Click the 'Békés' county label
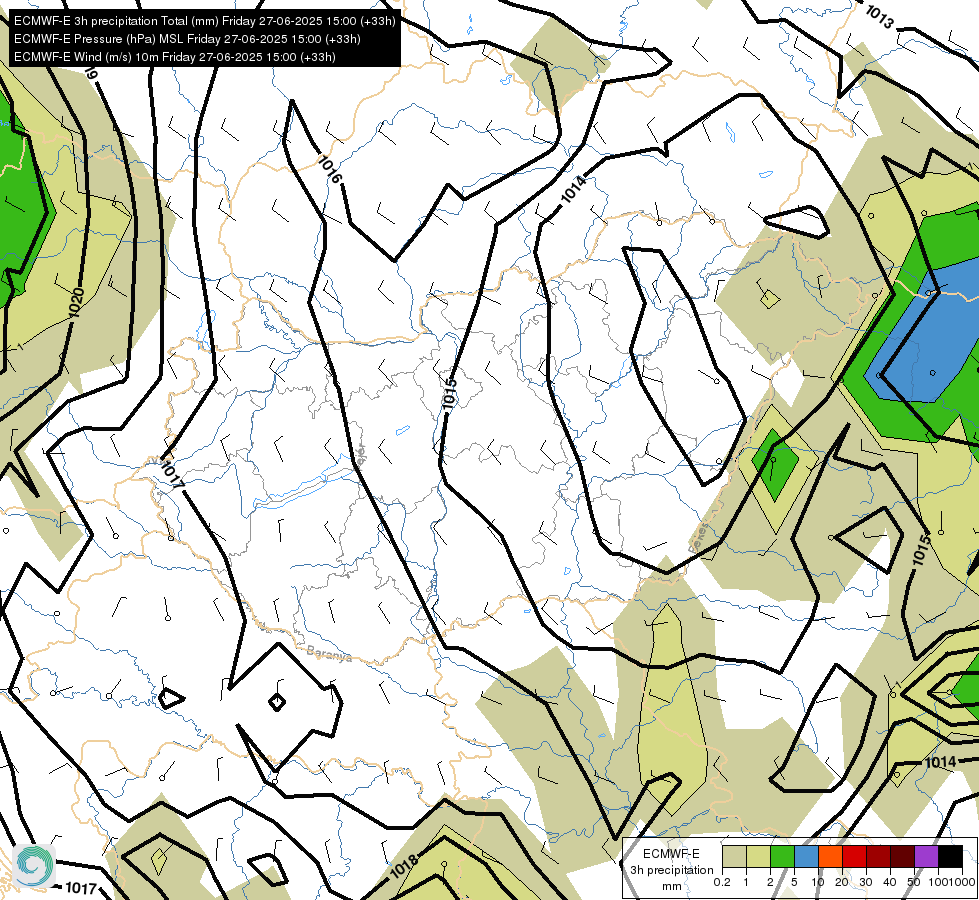 (x=699, y=537)
